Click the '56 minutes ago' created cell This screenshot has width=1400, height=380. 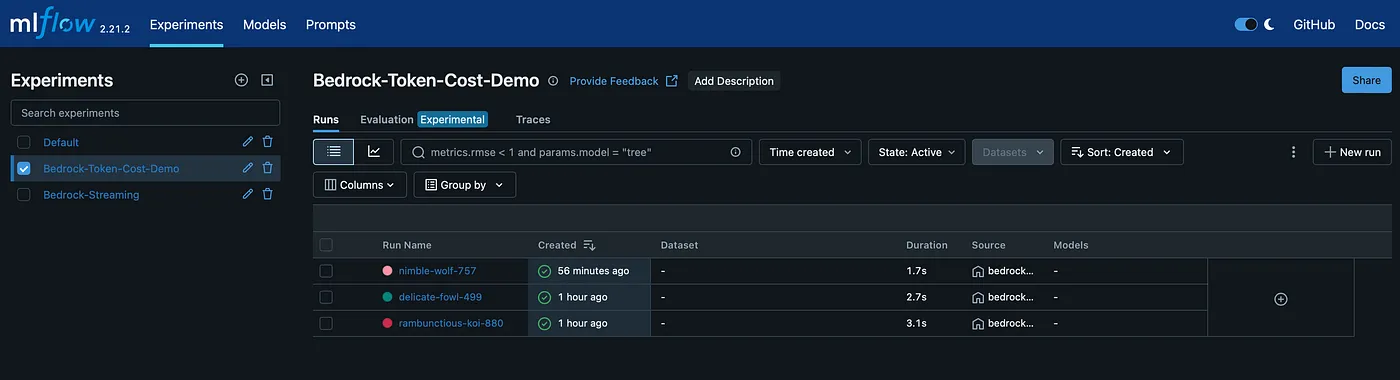(x=589, y=271)
